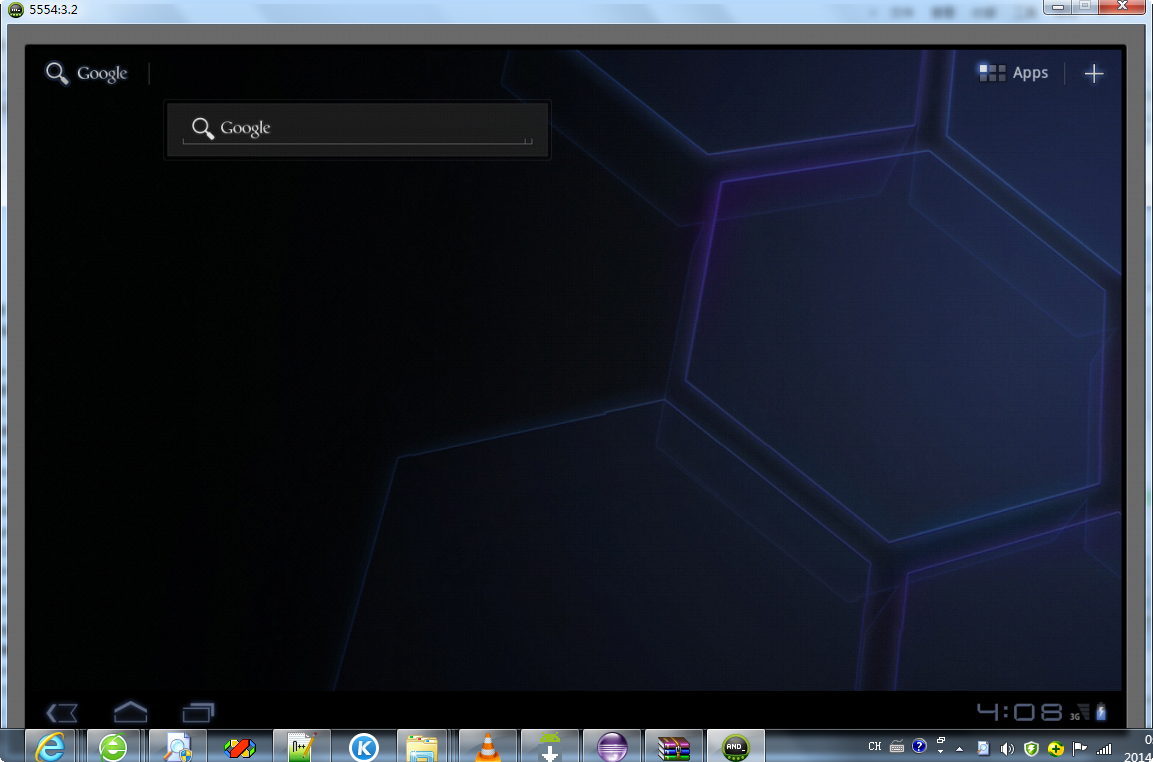Open Eclipse IDE from the taskbar
The width and height of the screenshot is (1153, 762).
point(612,747)
